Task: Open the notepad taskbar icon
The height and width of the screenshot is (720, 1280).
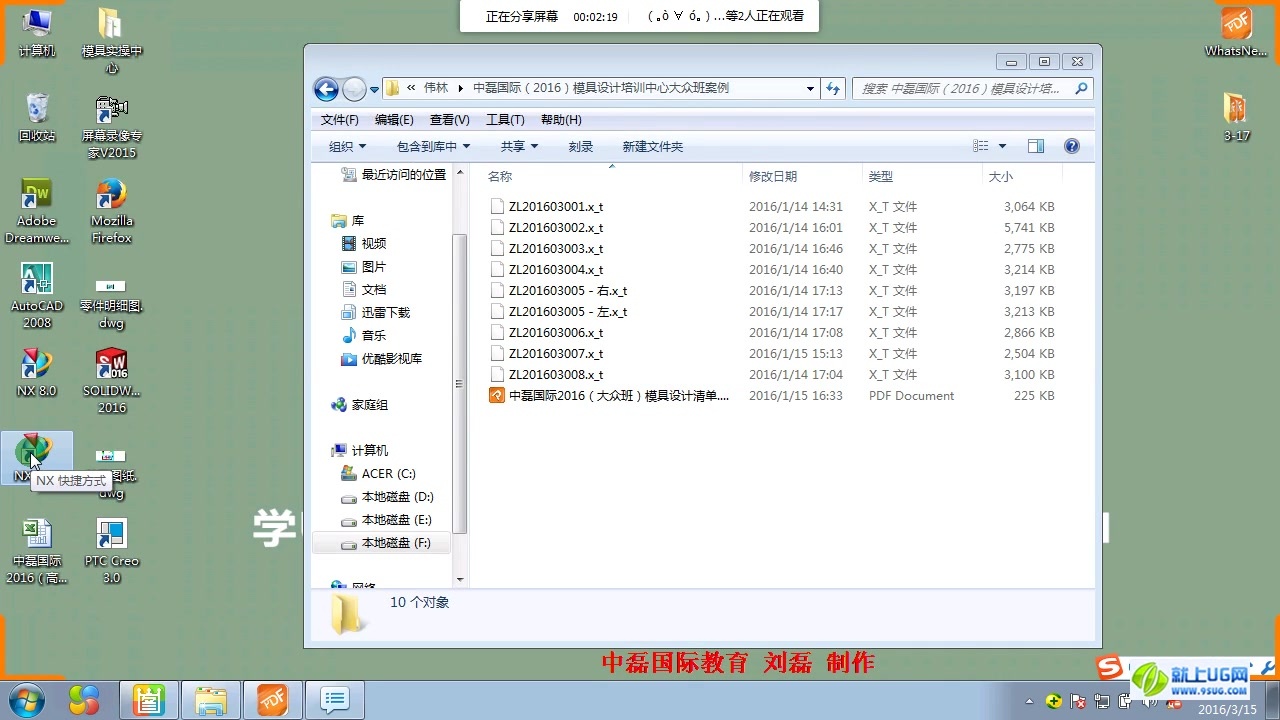Action: point(149,700)
